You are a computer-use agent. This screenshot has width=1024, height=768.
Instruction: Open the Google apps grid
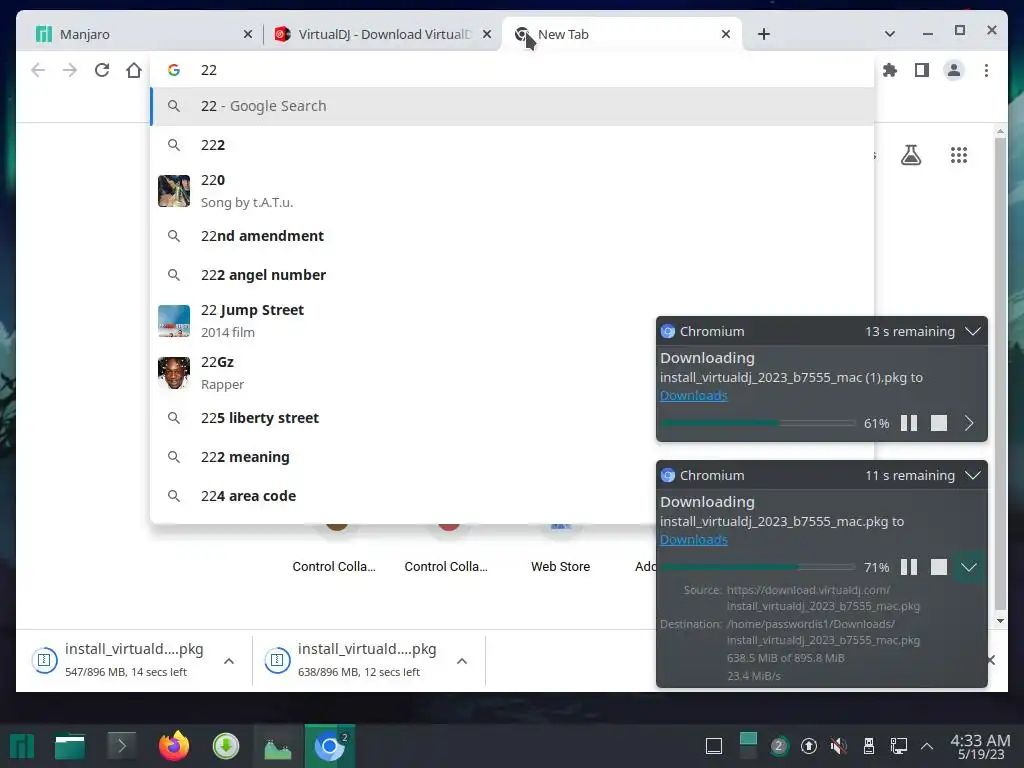(959, 155)
